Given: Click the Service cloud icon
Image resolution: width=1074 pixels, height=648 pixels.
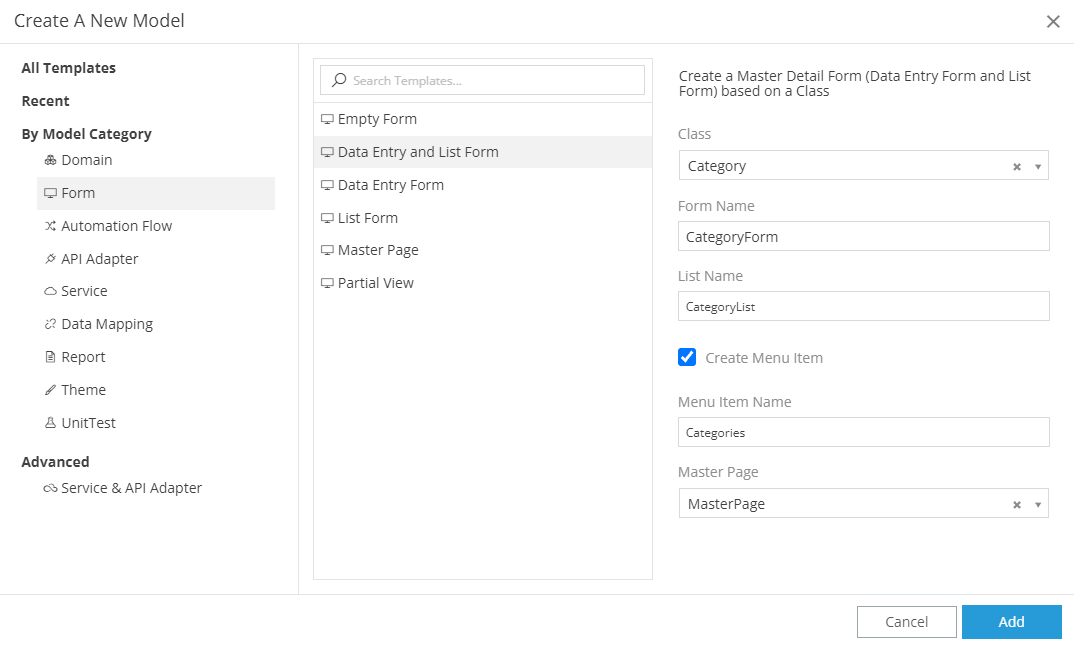Looking at the screenshot, I should click(x=50, y=292).
